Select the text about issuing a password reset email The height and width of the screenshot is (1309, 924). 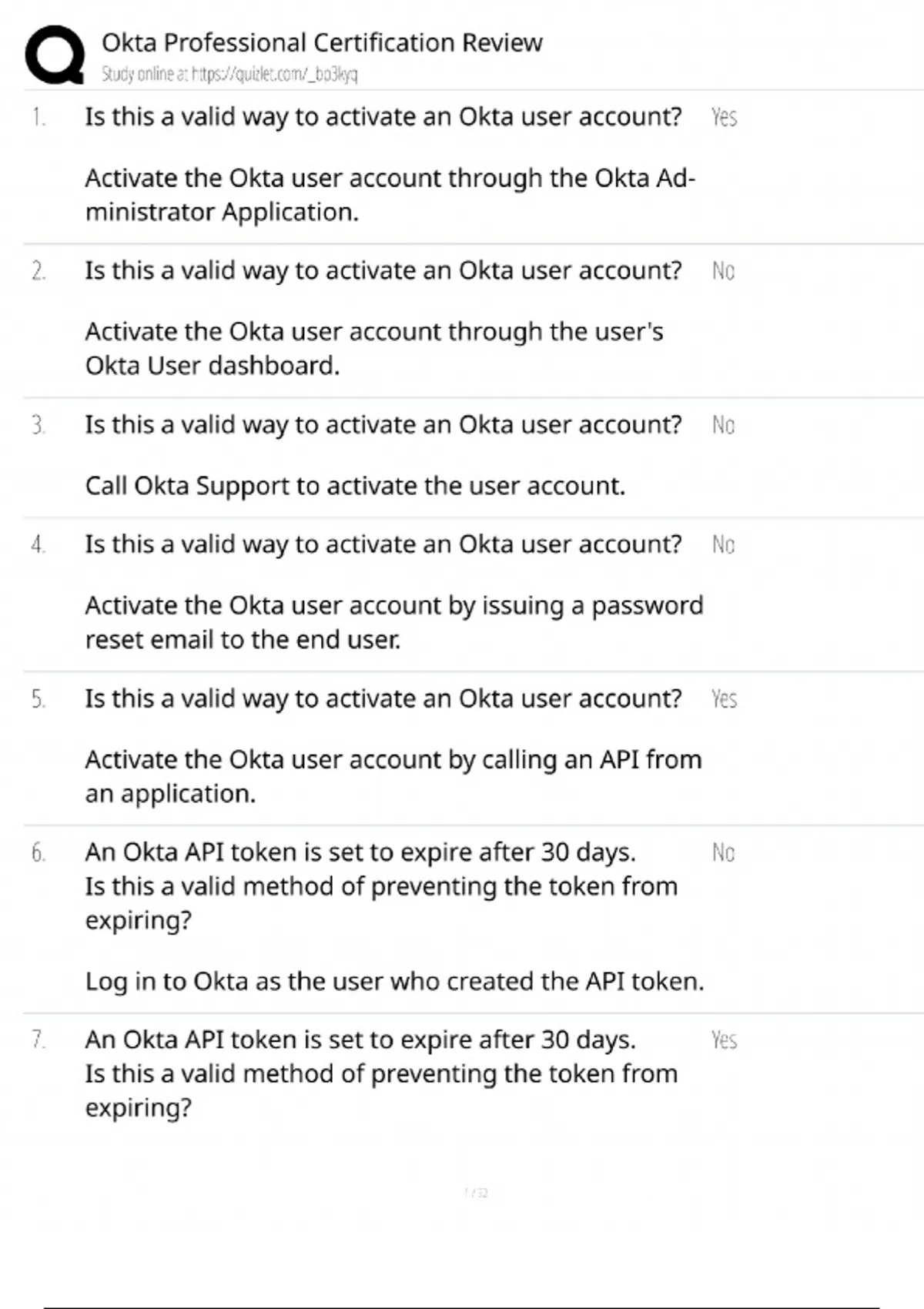click(x=394, y=622)
